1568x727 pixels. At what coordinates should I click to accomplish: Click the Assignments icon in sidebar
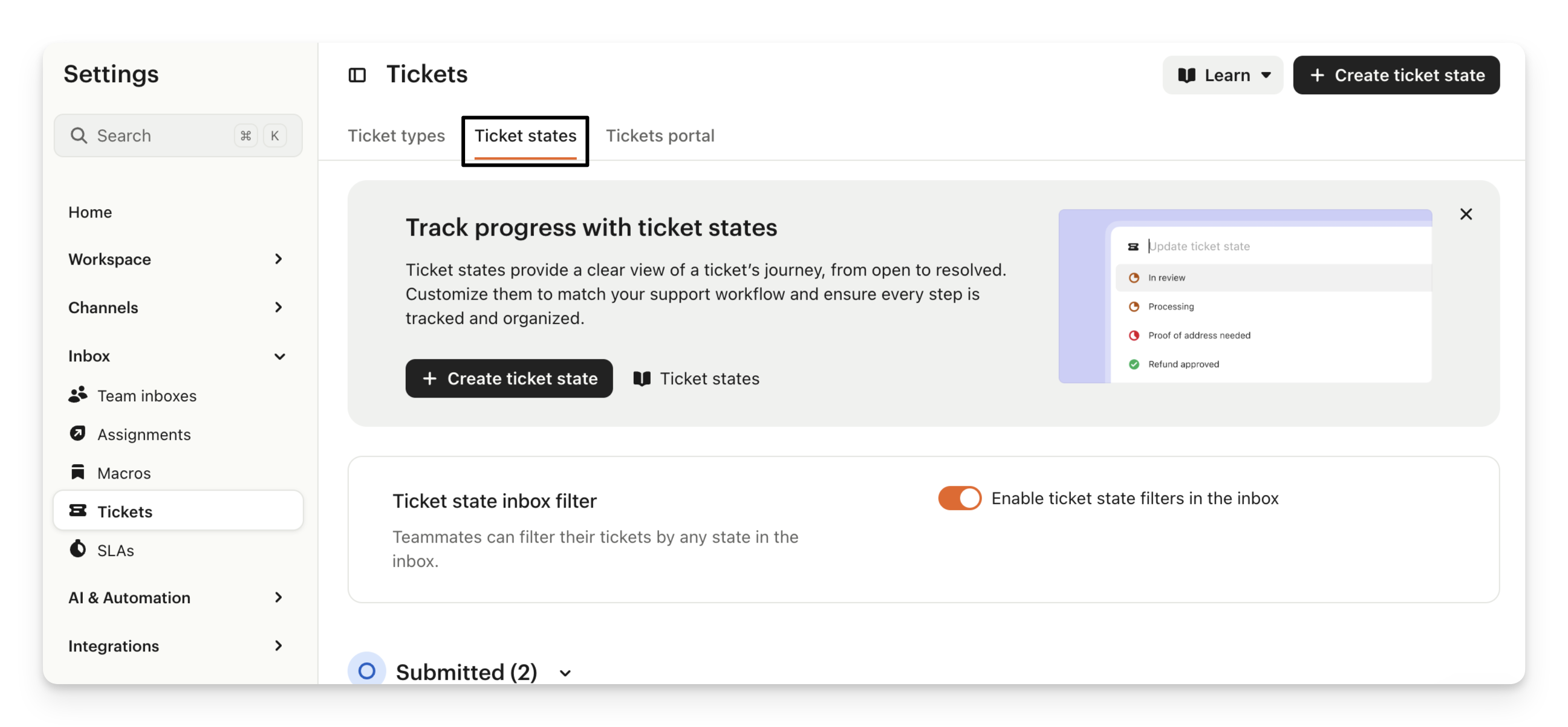[77, 433]
